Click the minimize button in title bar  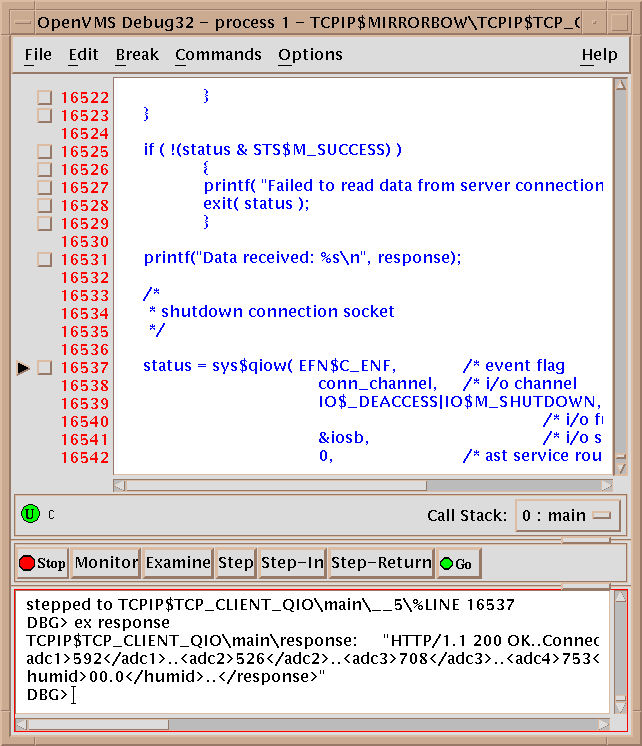coord(594,22)
